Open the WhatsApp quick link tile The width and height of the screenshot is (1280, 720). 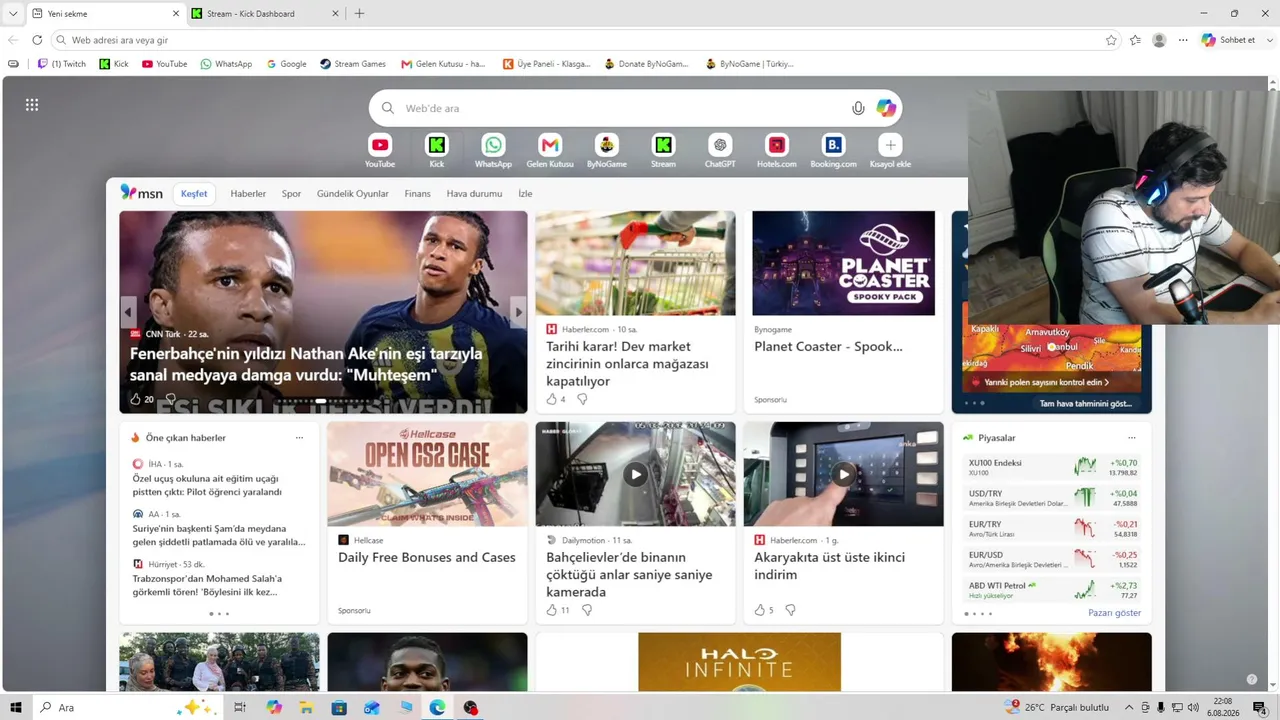coord(493,150)
